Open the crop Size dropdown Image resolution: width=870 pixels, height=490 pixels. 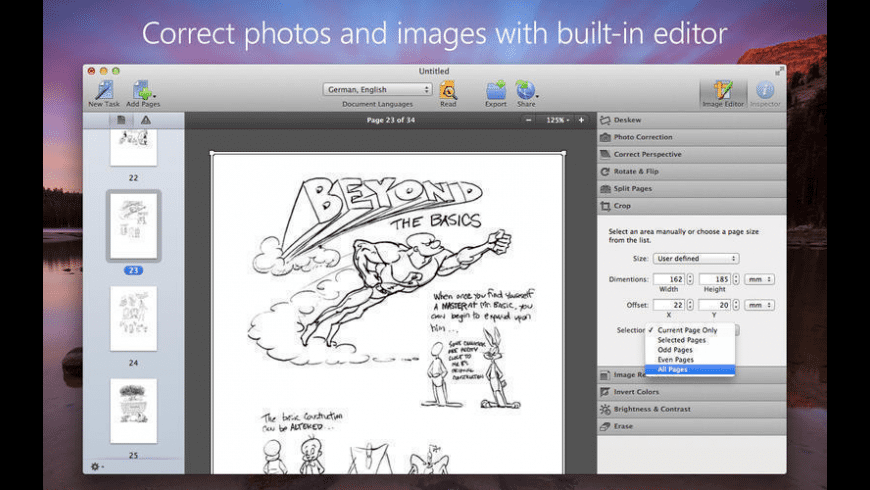tap(696, 258)
